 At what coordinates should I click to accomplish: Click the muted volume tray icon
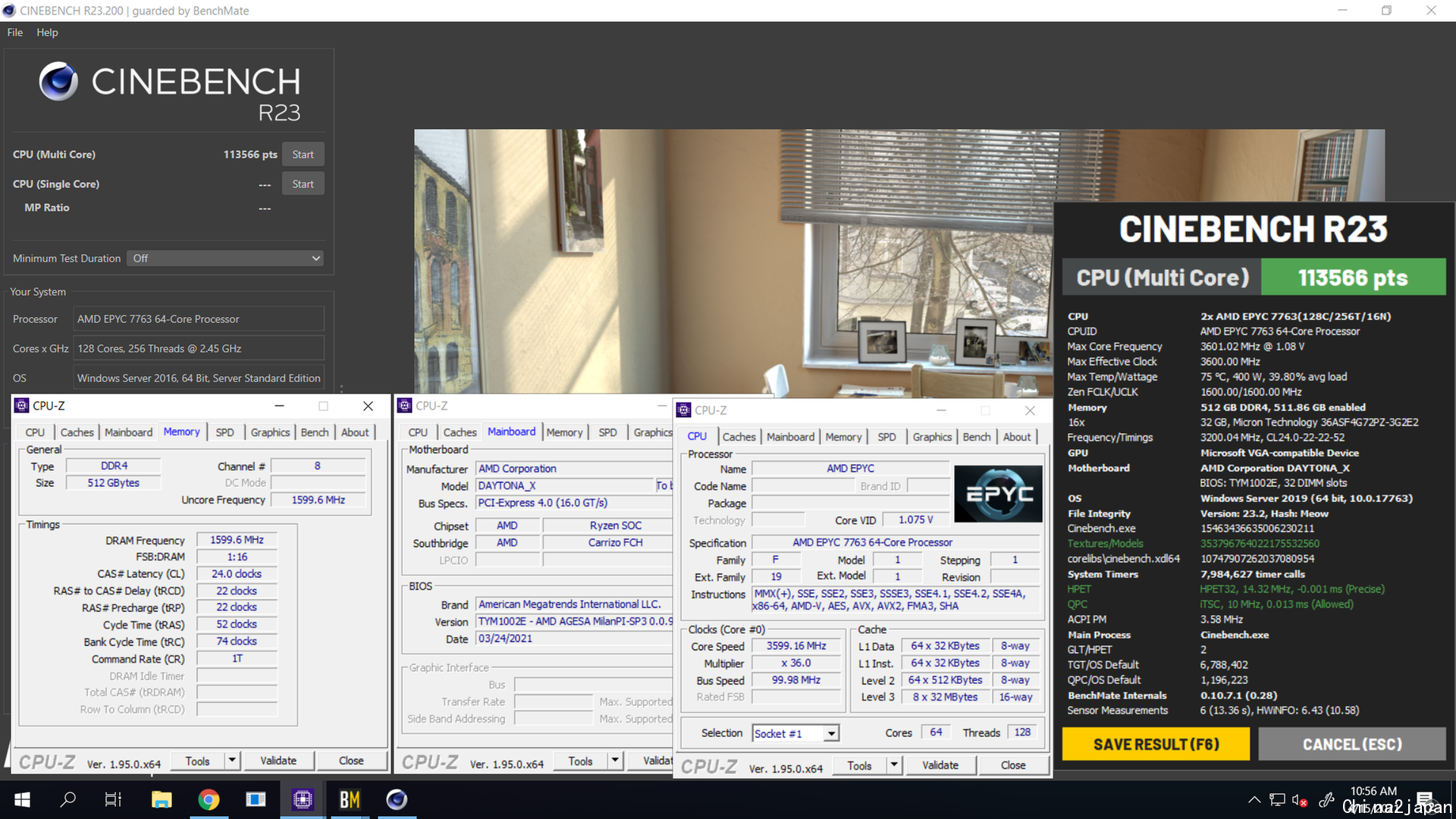click(x=1300, y=800)
